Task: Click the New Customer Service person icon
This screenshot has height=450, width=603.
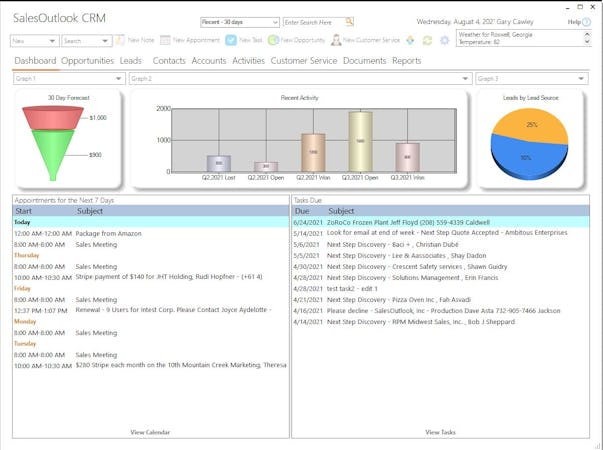Action: pyautogui.click(x=336, y=40)
